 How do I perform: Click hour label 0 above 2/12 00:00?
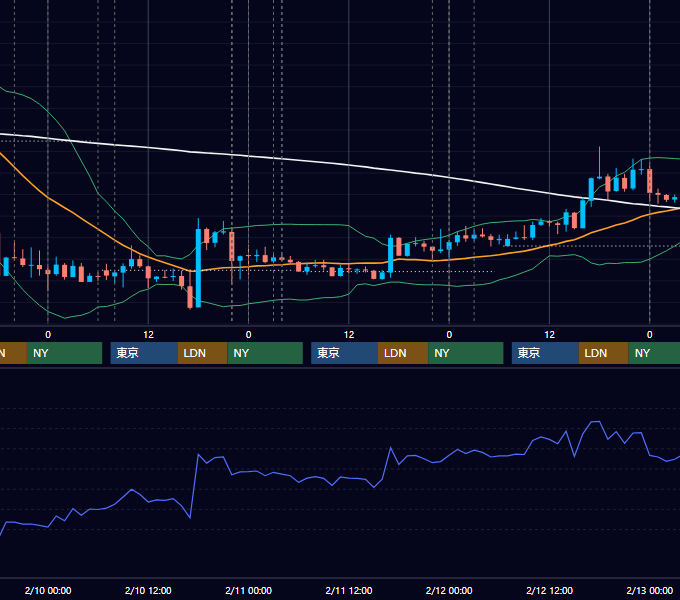pos(449,335)
